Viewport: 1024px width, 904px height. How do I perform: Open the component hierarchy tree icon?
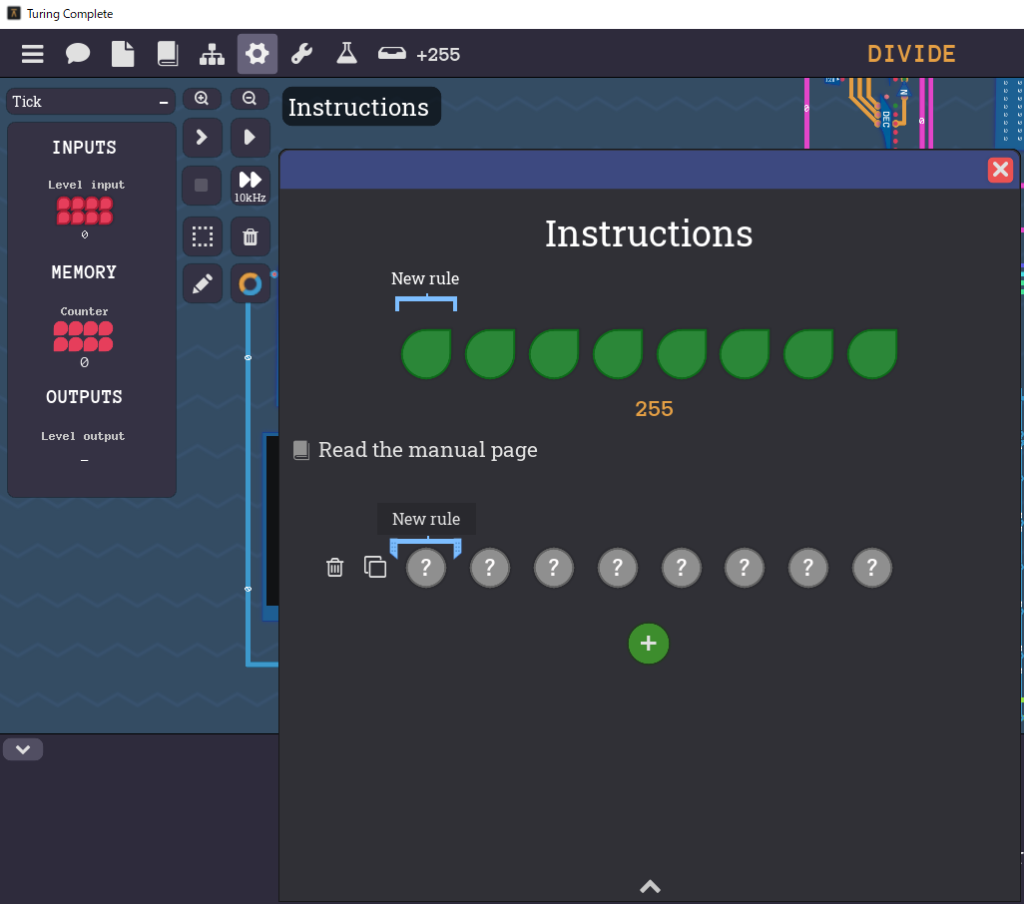[x=212, y=54]
